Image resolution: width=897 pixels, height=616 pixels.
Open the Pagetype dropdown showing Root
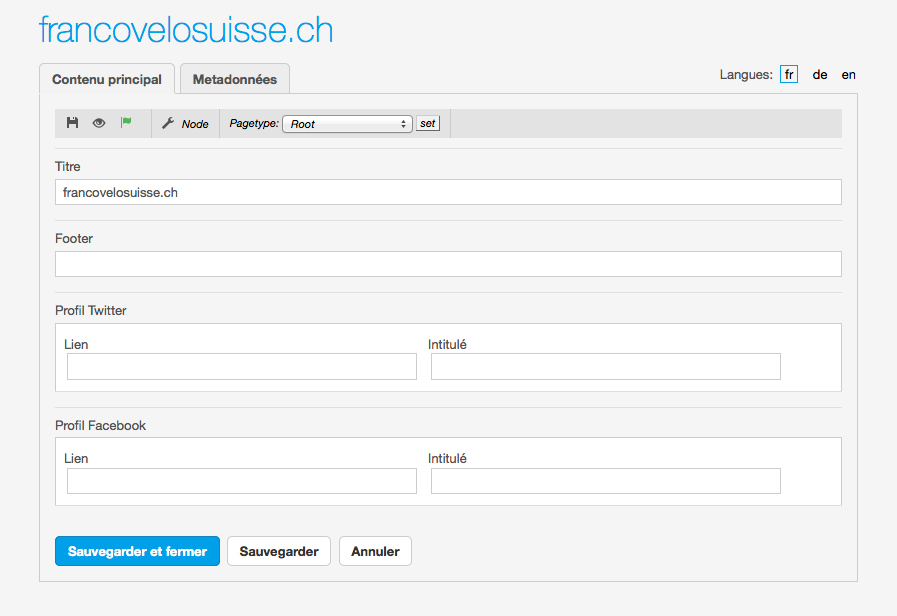click(x=347, y=124)
